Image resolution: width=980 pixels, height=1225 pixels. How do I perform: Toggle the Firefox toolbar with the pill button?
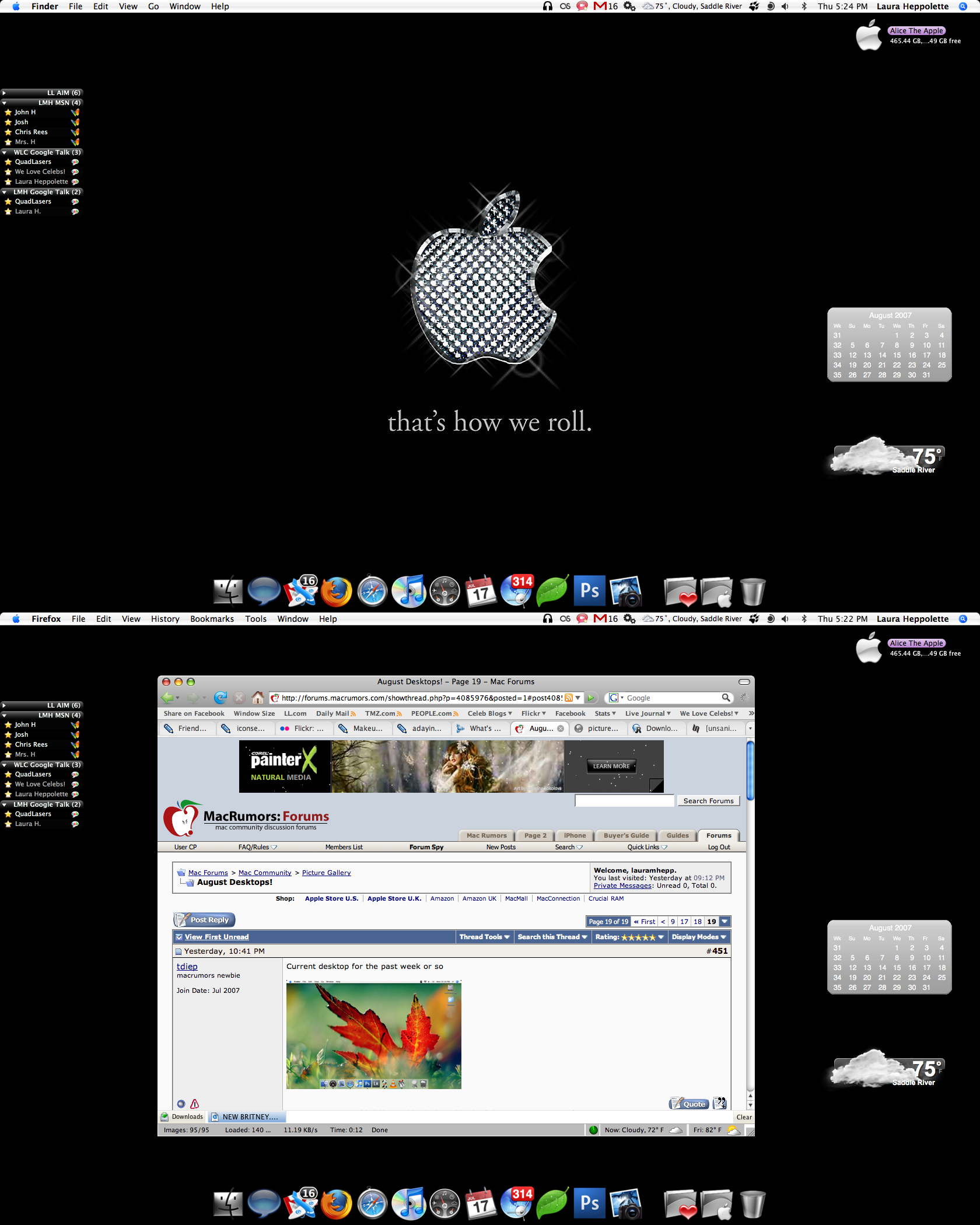(x=744, y=681)
